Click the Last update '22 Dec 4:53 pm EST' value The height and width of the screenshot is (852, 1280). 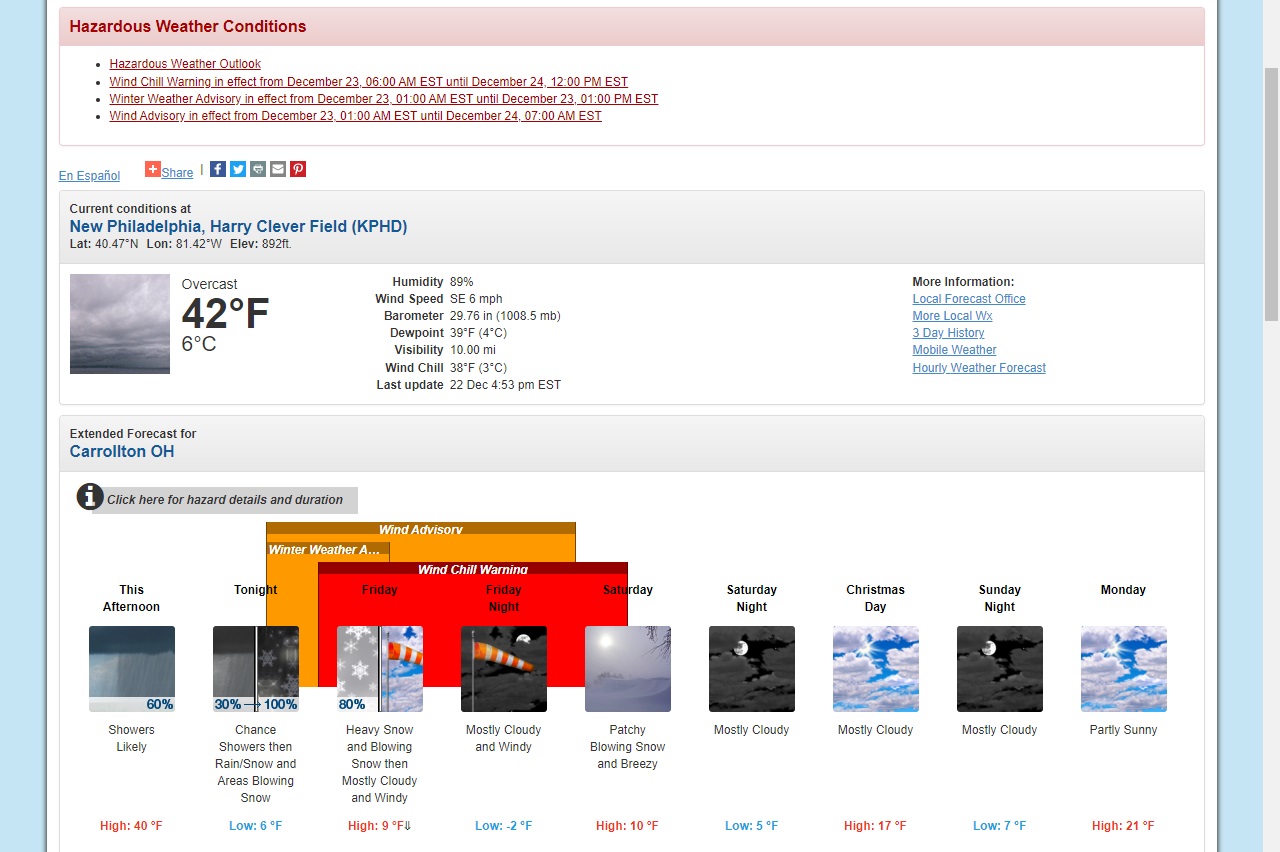(505, 385)
